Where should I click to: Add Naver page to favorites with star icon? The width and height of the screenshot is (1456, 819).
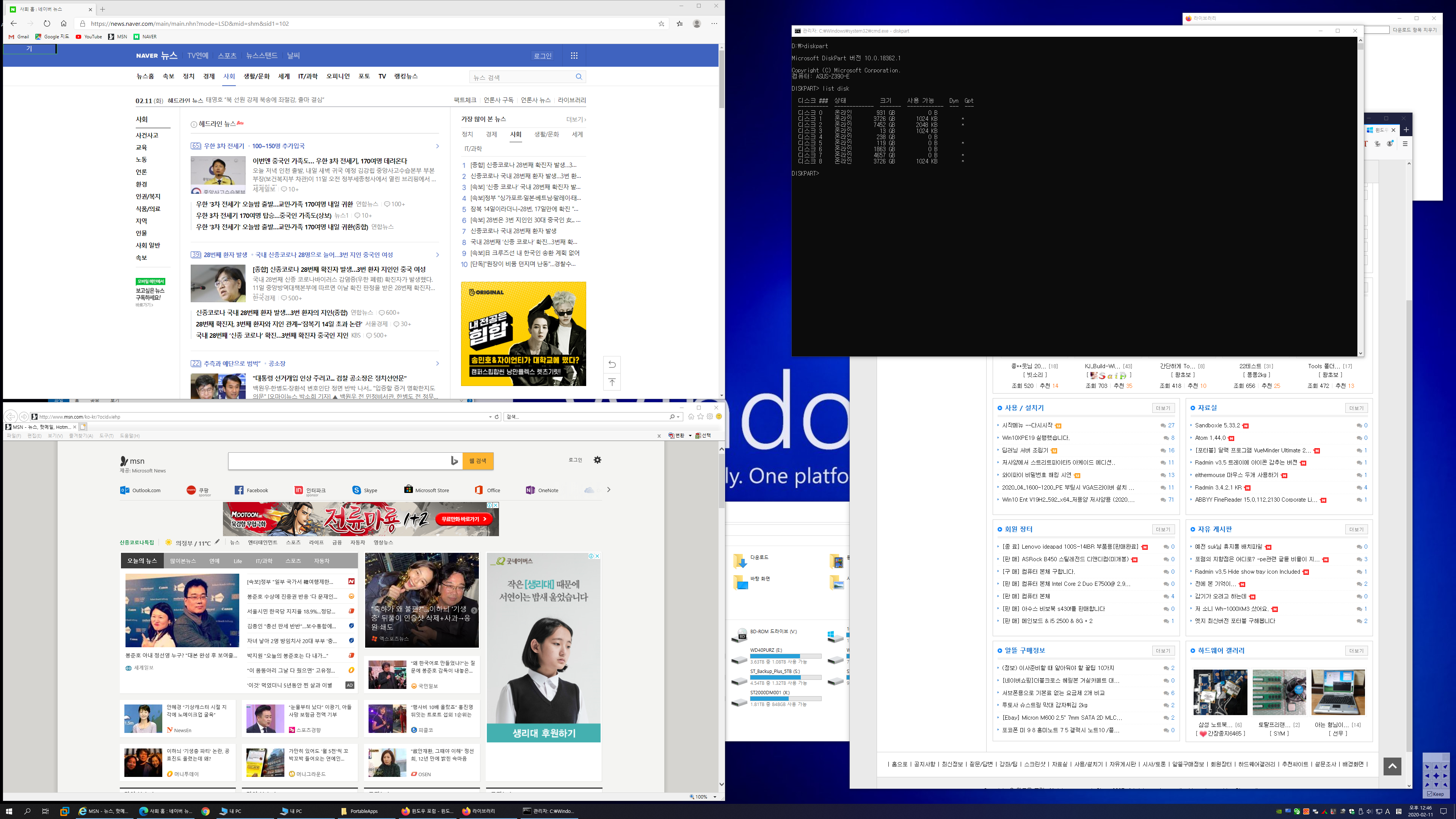pos(661,24)
